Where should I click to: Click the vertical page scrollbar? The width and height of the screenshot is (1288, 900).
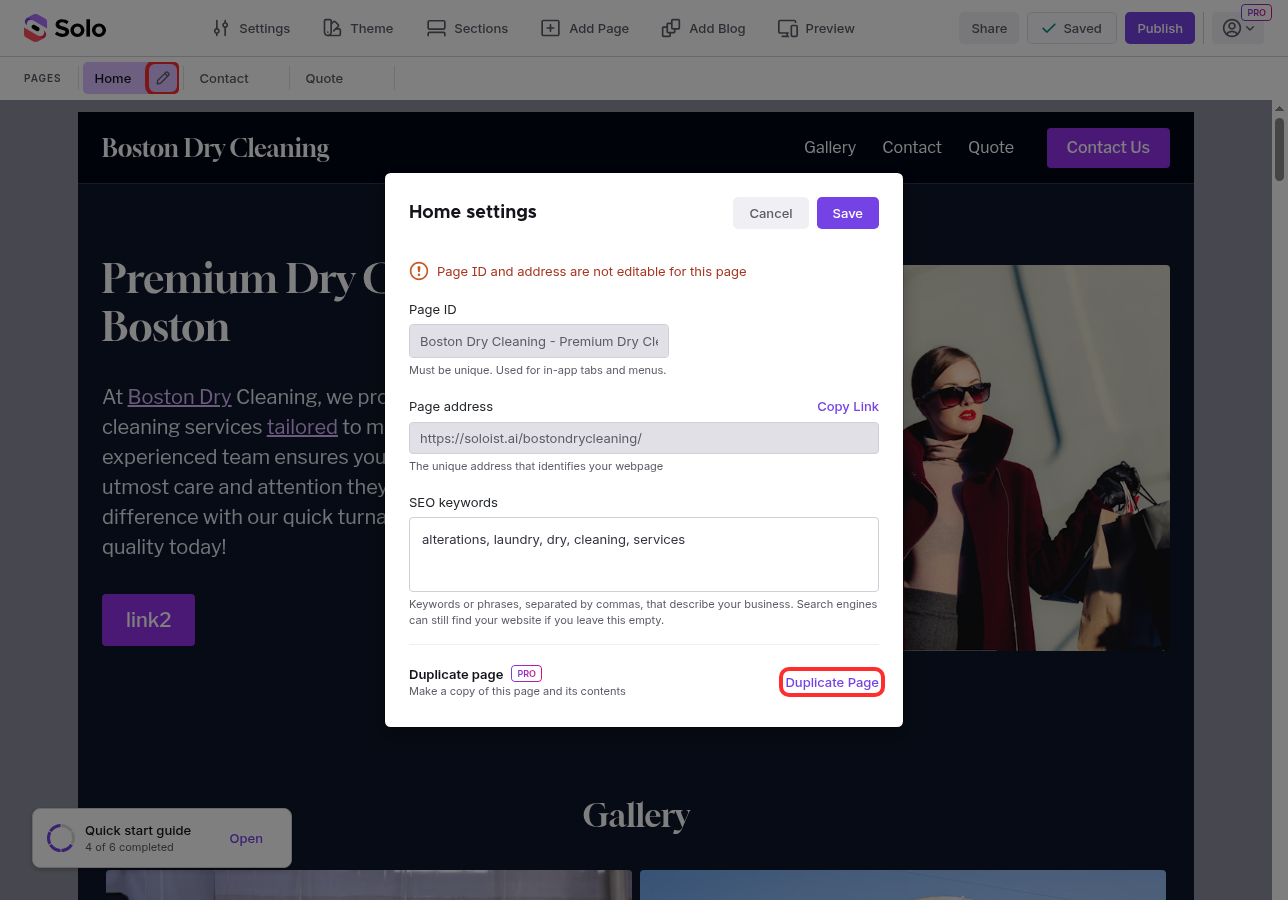point(1279,150)
